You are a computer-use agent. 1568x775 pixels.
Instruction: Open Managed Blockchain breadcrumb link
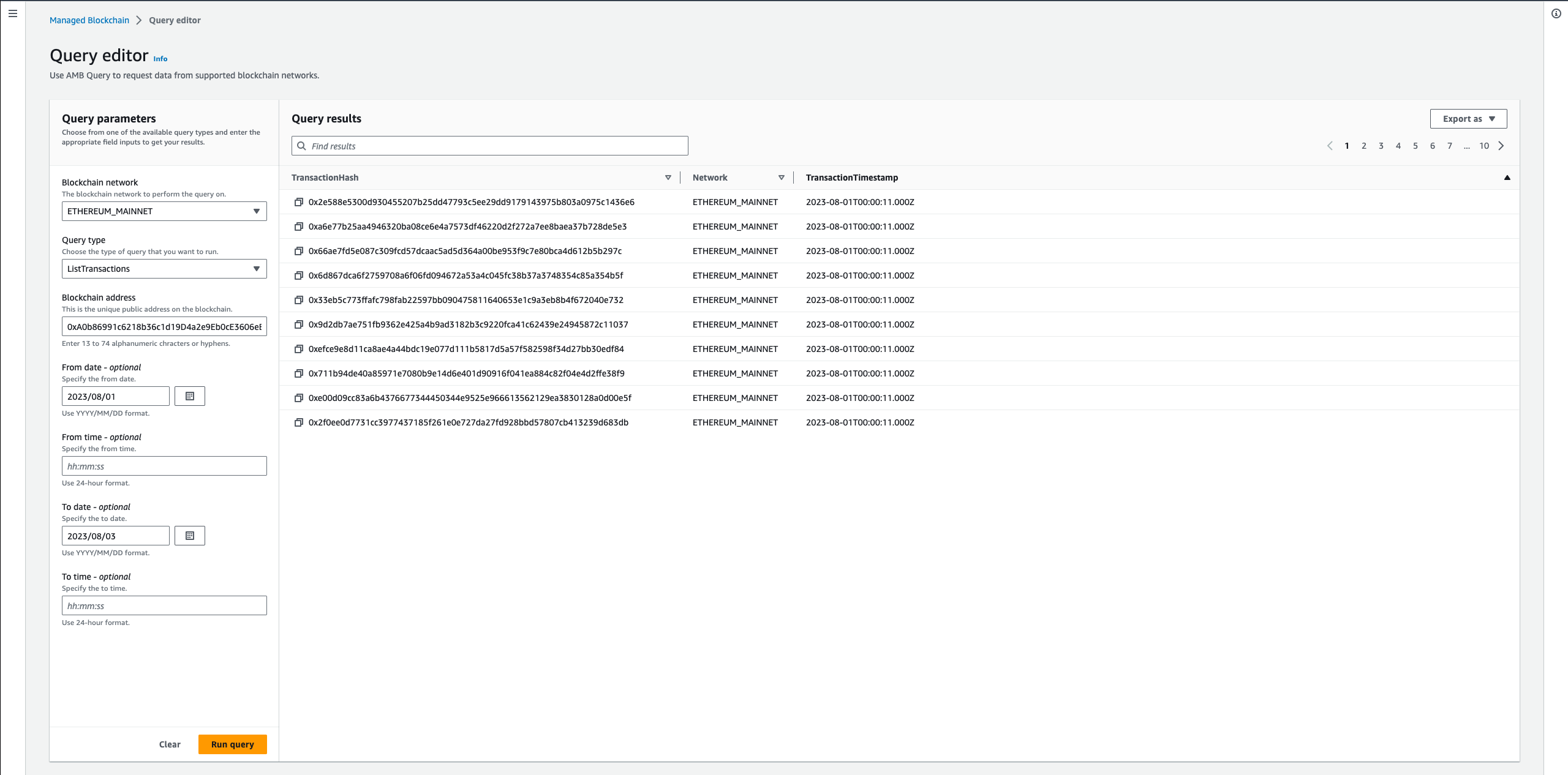(89, 20)
